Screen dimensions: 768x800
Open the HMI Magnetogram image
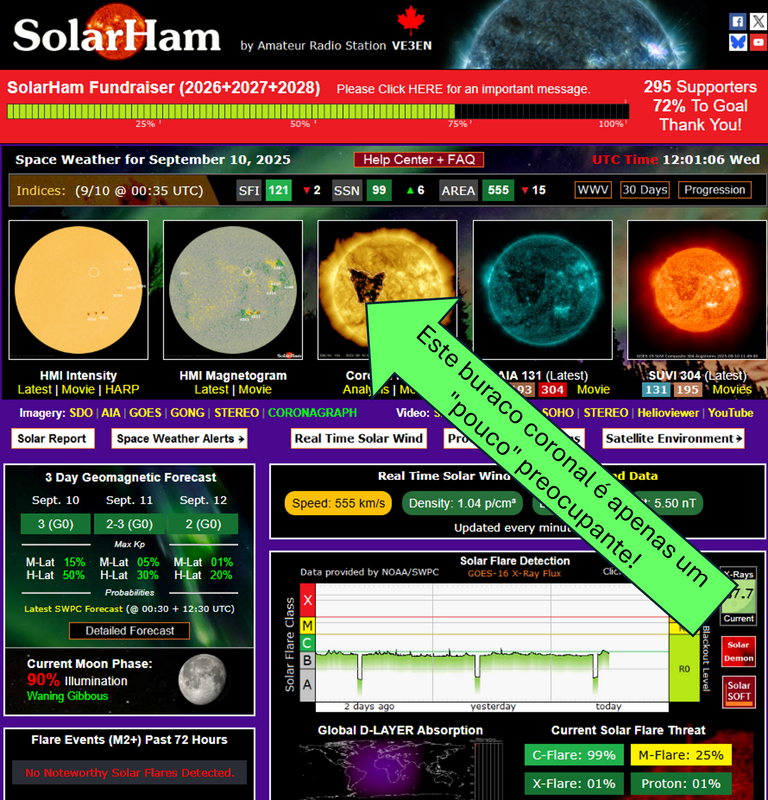pyautogui.click(x=233, y=290)
